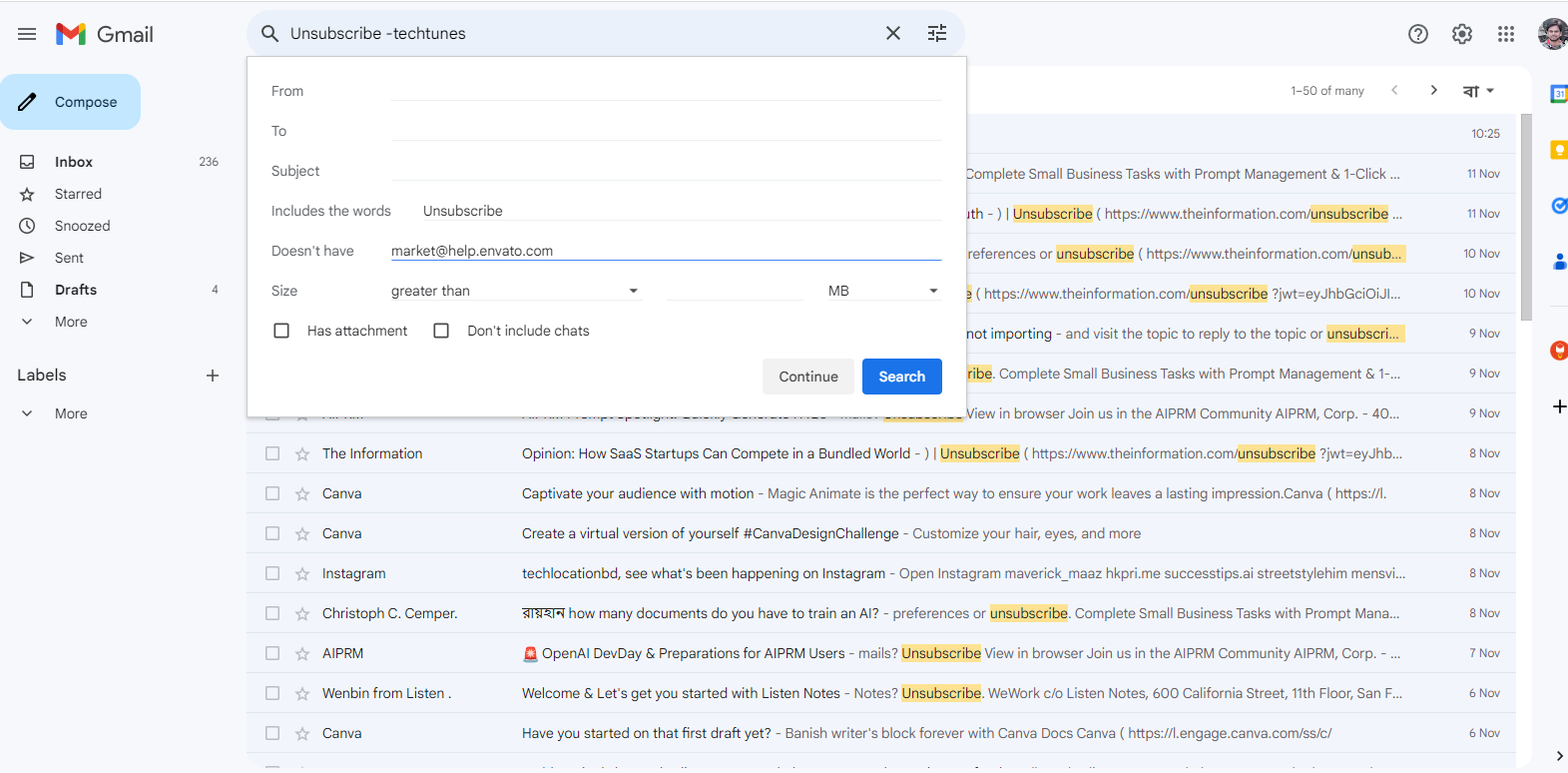Click the blue Search button
This screenshot has width=1568, height=773.
901,377
